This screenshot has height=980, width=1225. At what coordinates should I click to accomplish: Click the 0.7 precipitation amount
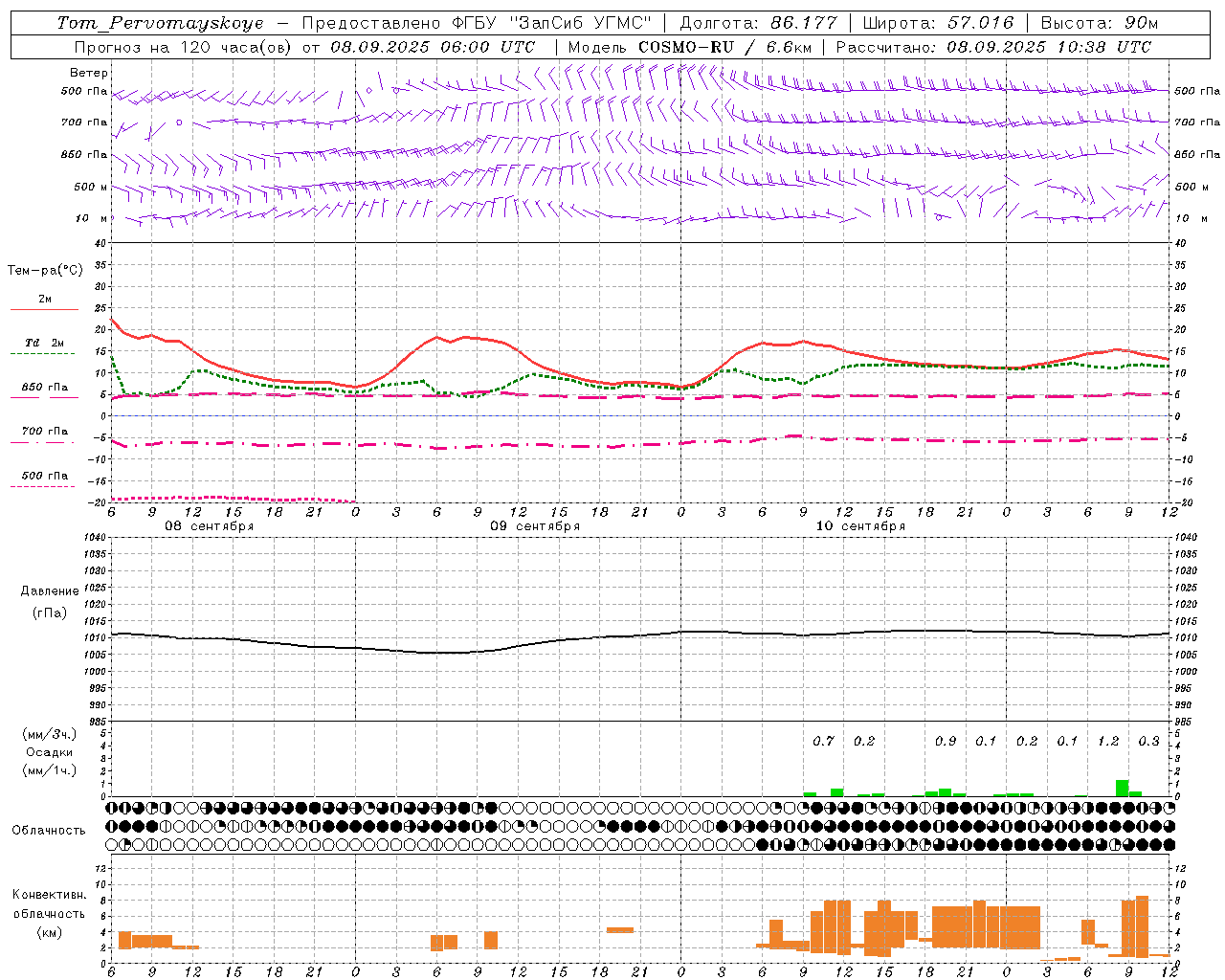823,742
